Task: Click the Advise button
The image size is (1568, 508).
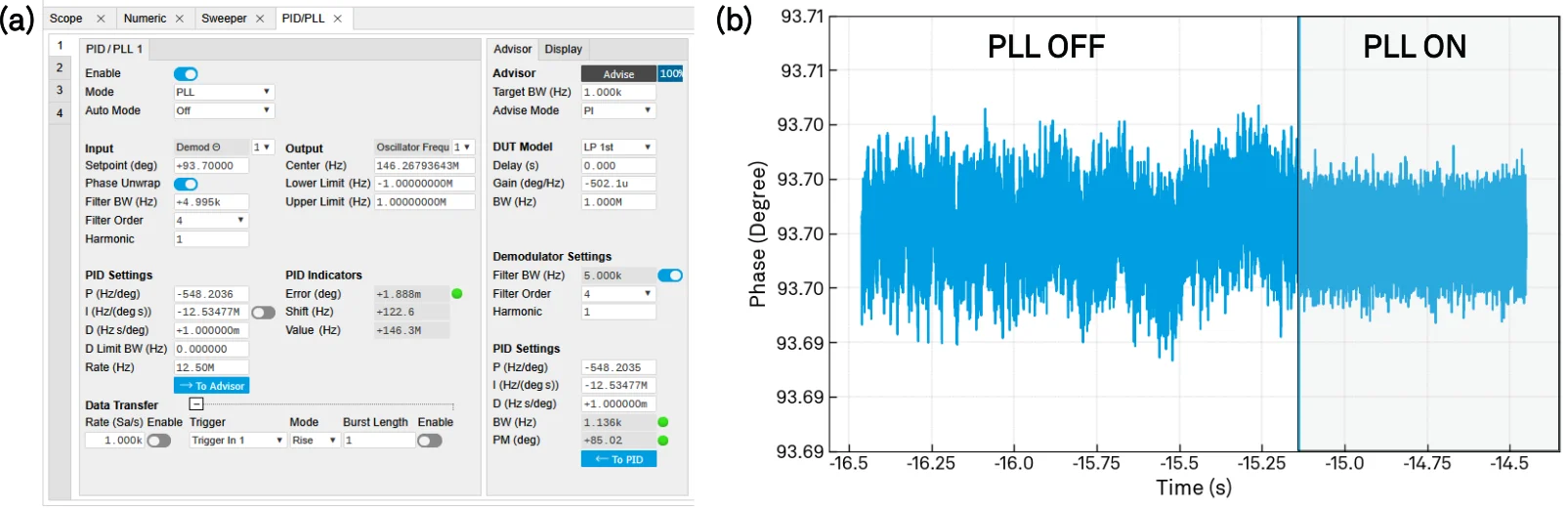Action: point(618,74)
